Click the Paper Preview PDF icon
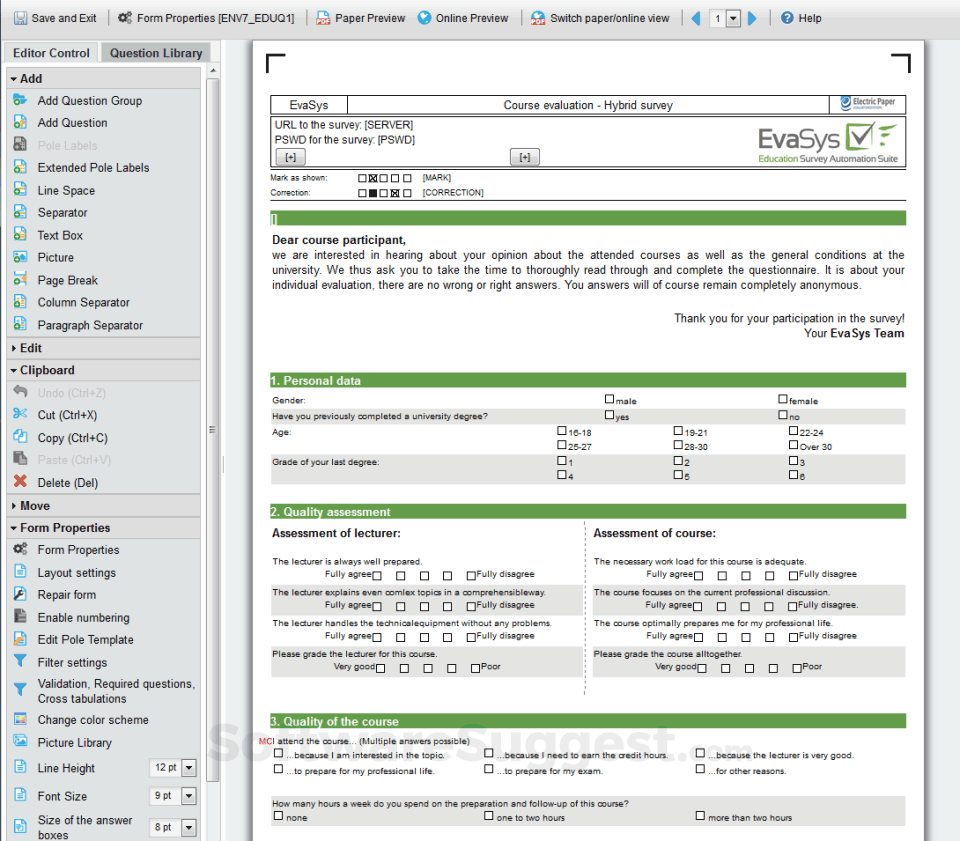This screenshot has height=841, width=960. pos(323,18)
